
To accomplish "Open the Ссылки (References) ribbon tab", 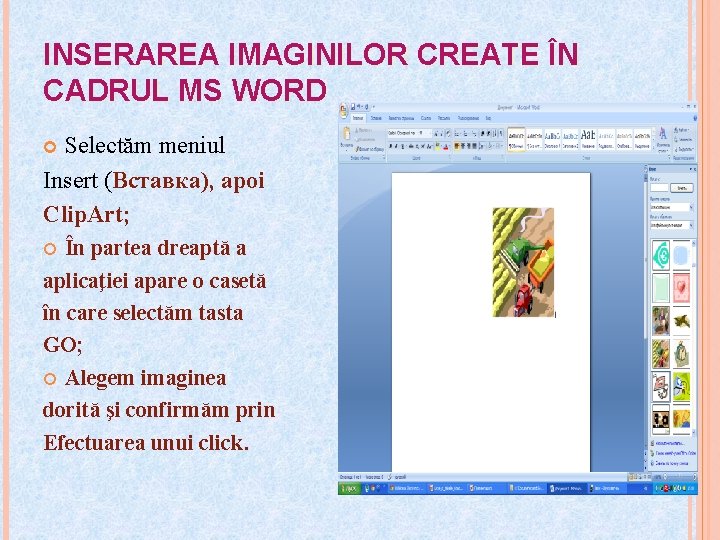I will pos(426,118).
